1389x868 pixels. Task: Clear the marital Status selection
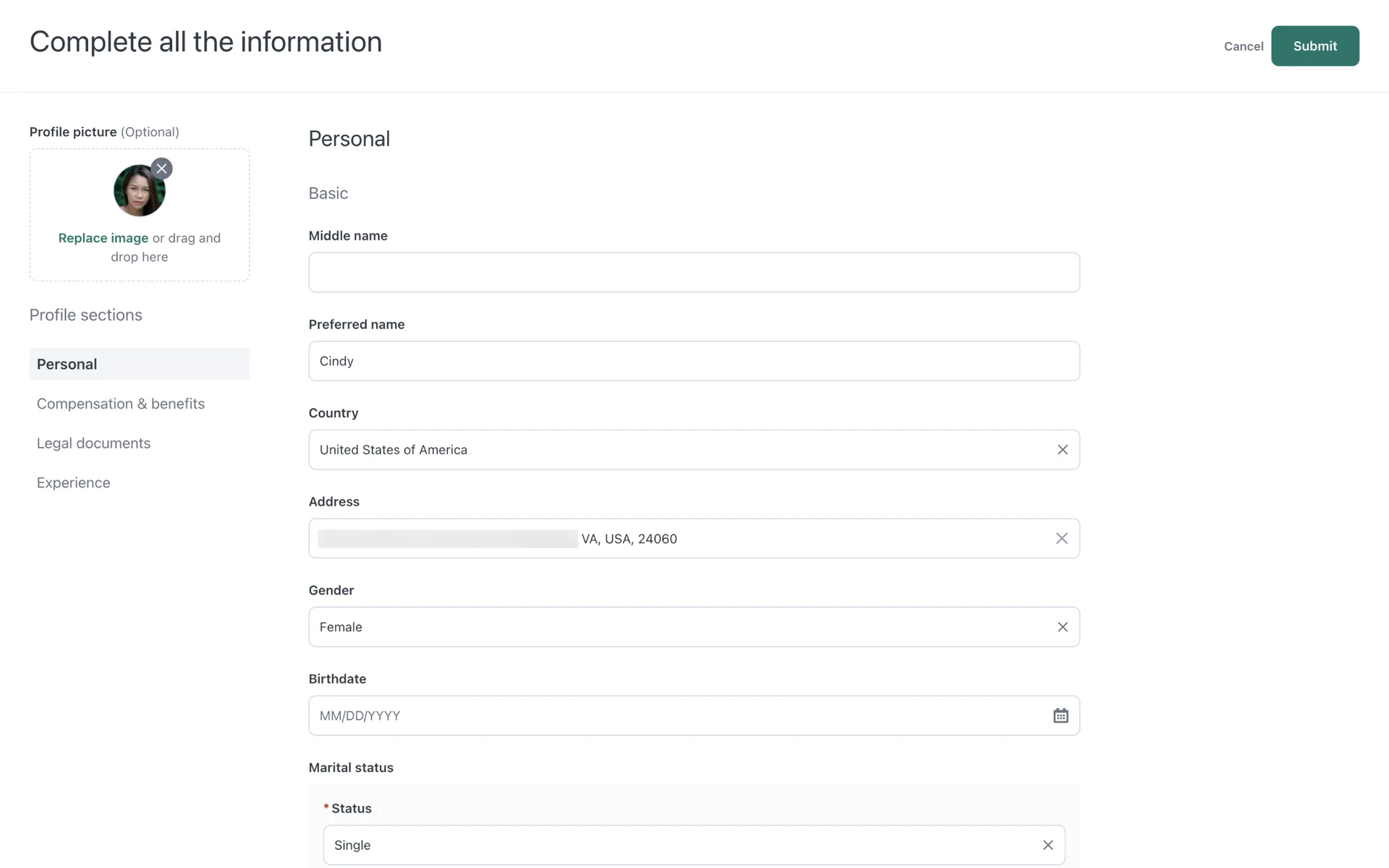(1048, 845)
